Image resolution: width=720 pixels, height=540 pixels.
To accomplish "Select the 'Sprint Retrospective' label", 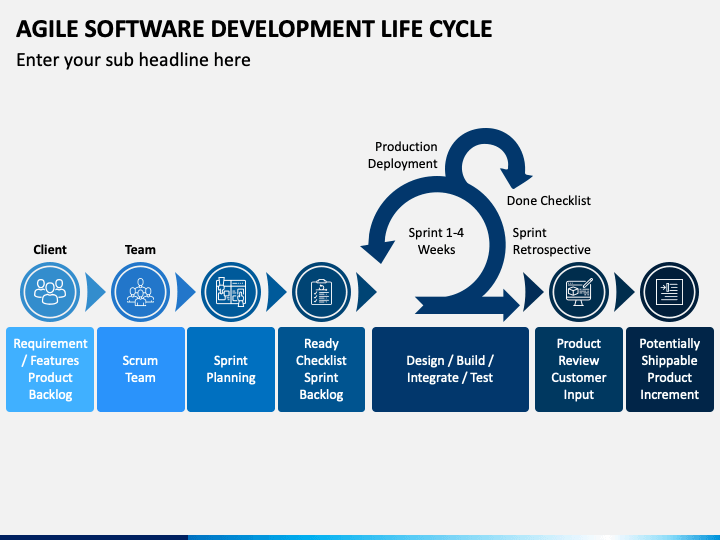I will click(551, 241).
